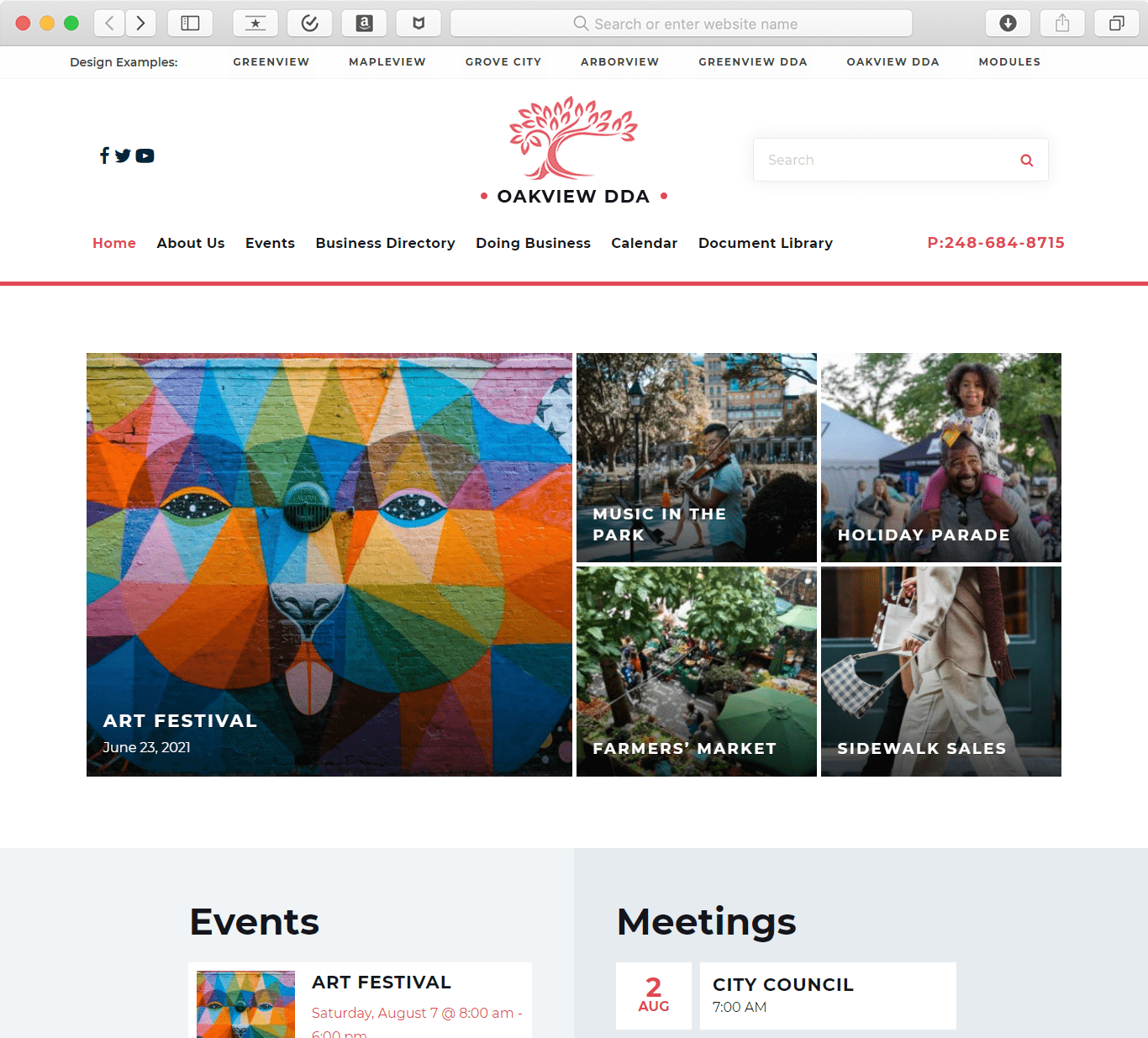This screenshot has height=1038, width=1148.
Task: Go back with the browser back arrow
Action: click(109, 24)
